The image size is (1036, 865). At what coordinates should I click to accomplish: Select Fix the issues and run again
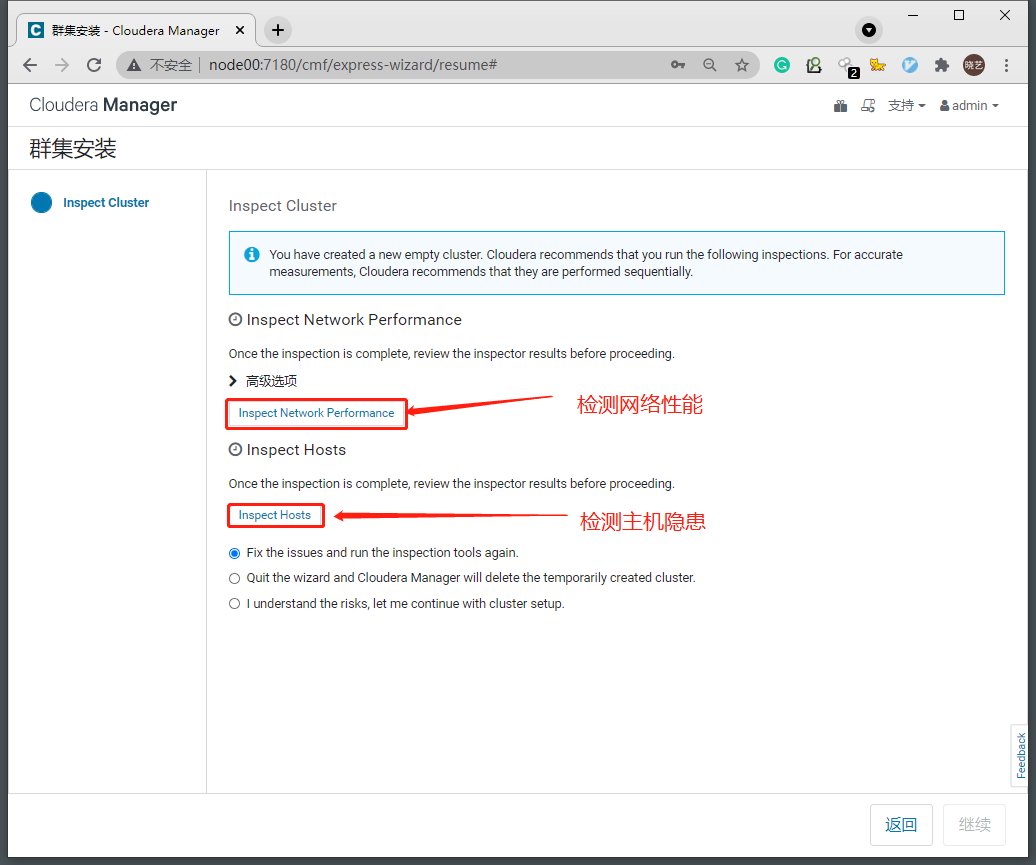coord(235,553)
